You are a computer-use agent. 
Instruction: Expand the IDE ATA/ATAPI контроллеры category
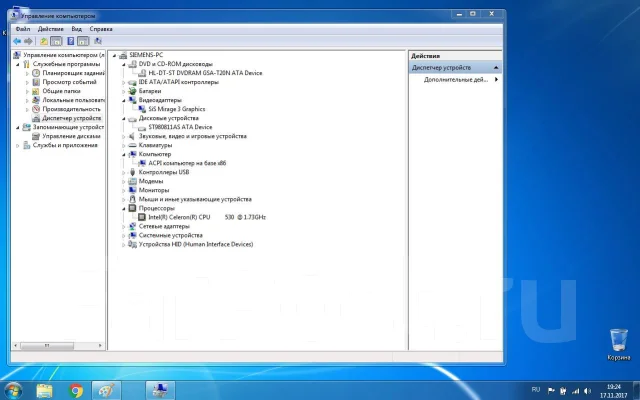[x=124, y=82]
